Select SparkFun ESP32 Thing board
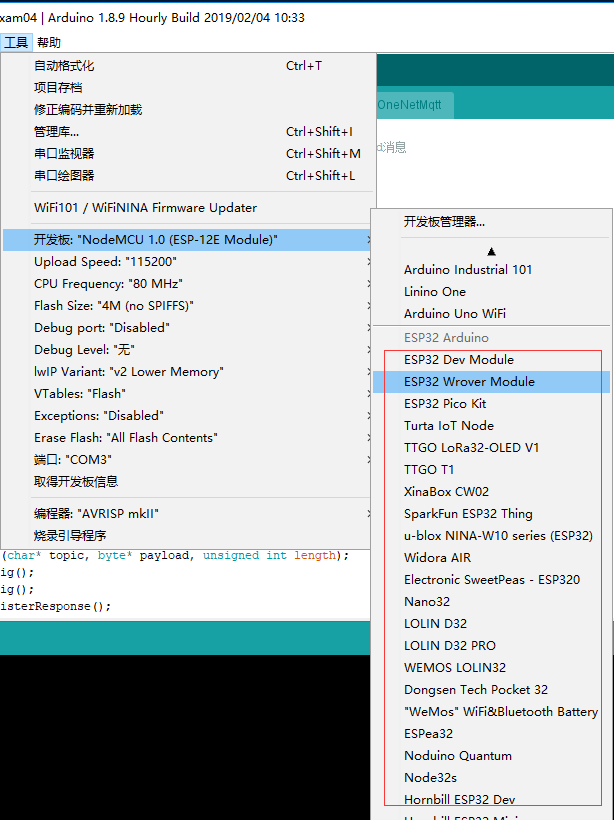Viewport: 614px width, 820px height. tap(491, 514)
